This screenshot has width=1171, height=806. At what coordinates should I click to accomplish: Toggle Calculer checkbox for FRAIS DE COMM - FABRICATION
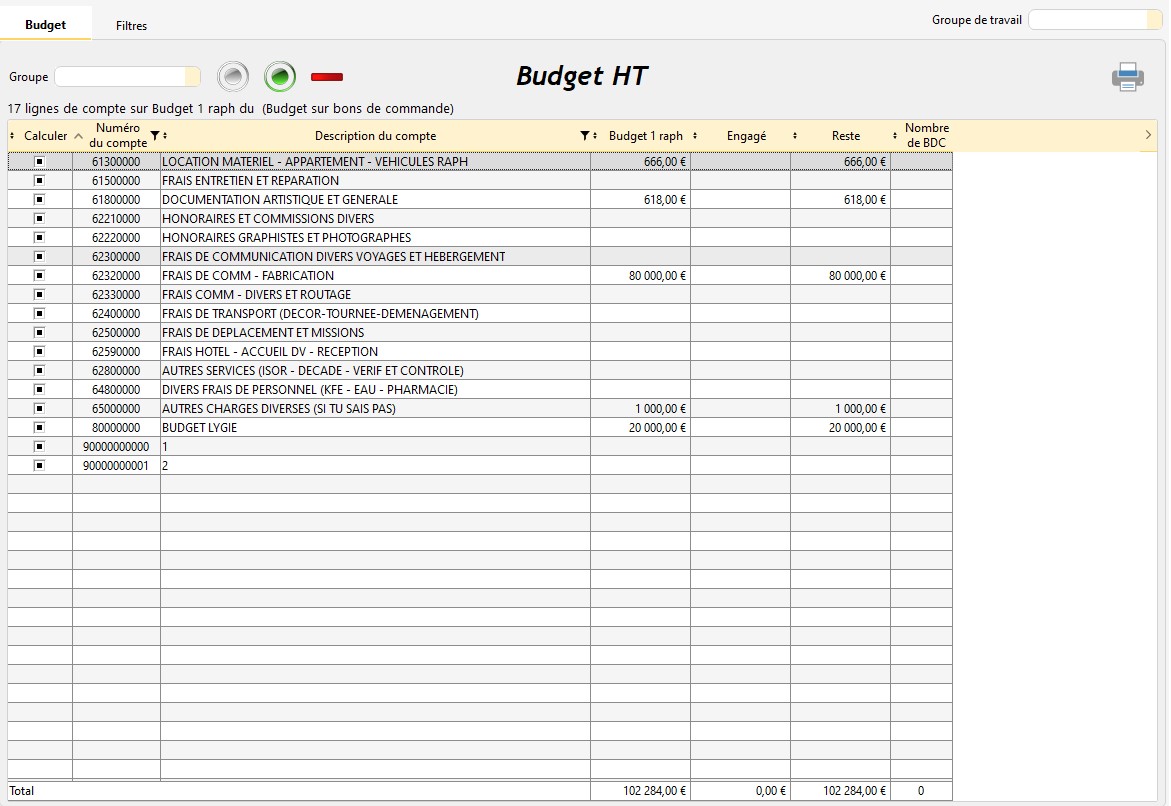coord(40,275)
